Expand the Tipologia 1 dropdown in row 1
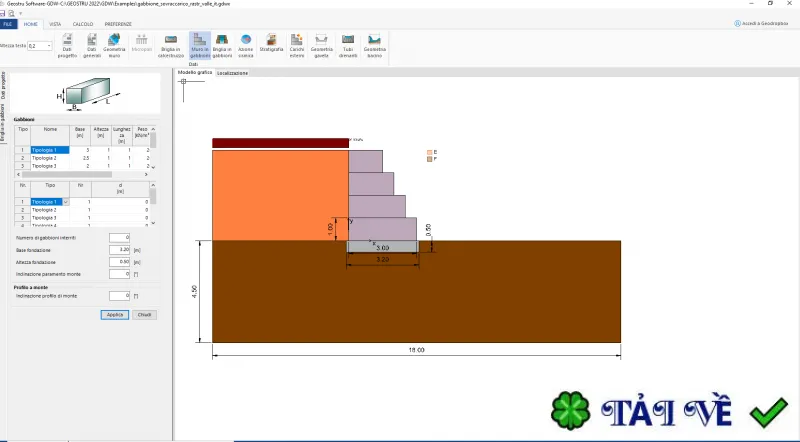The height and width of the screenshot is (442, 800). (66, 202)
